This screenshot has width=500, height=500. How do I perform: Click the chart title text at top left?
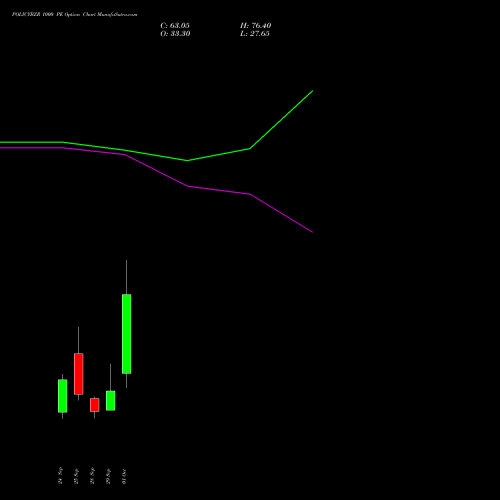[x=74, y=15]
